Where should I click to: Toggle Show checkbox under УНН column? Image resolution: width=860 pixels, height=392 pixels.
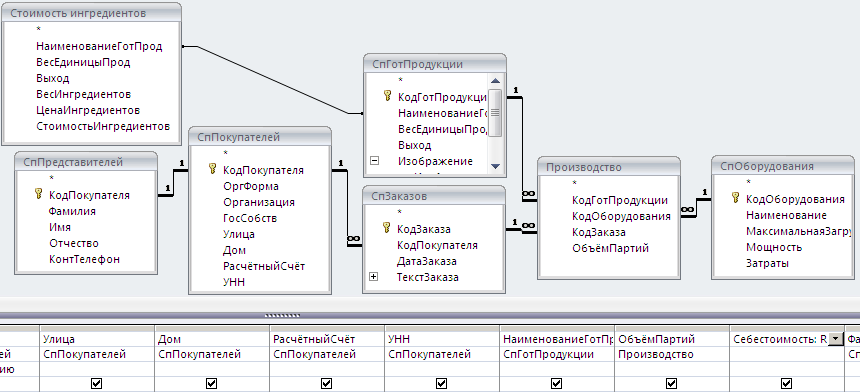click(x=442, y=384)
